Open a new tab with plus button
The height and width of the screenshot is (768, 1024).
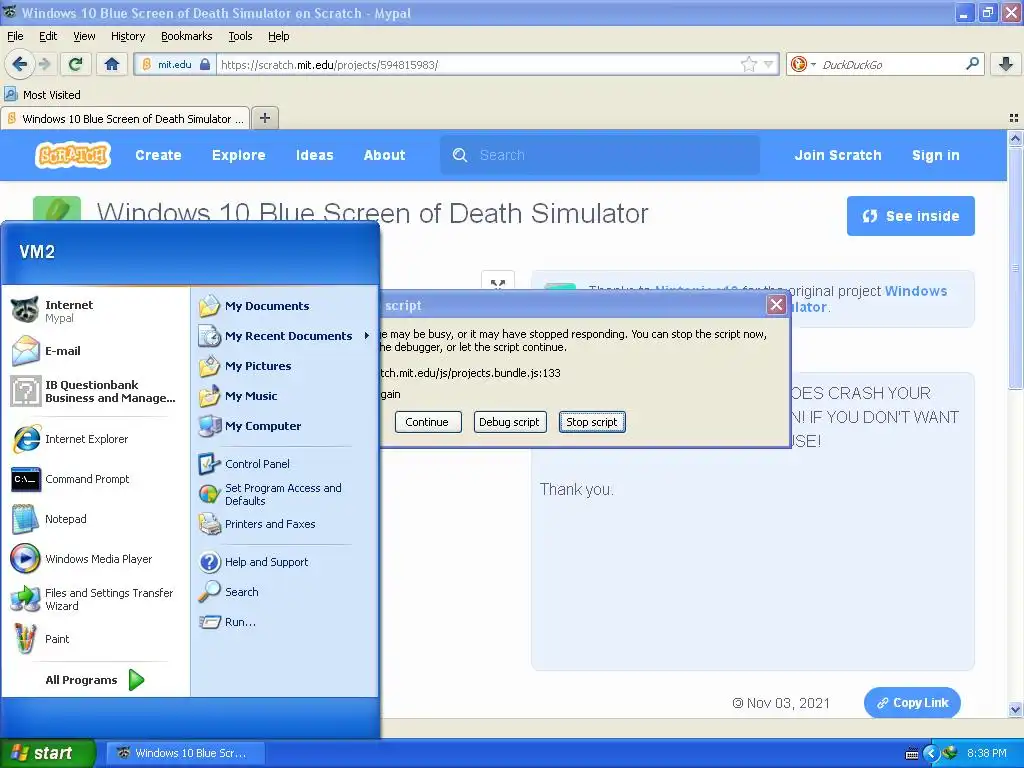264,118
